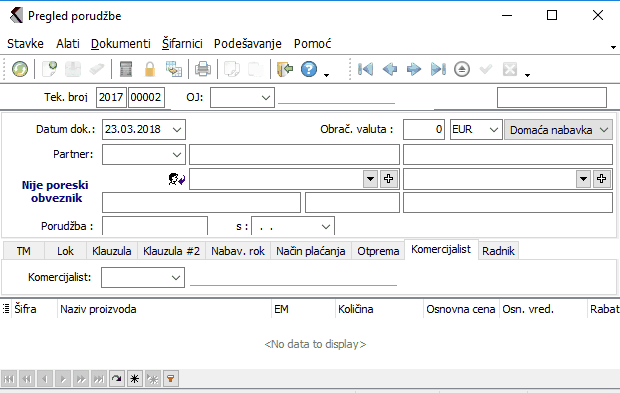This screenshot has width=620, height=393.
Task: Expand the Partner code dropdown
Action: [x=177, y=154]
